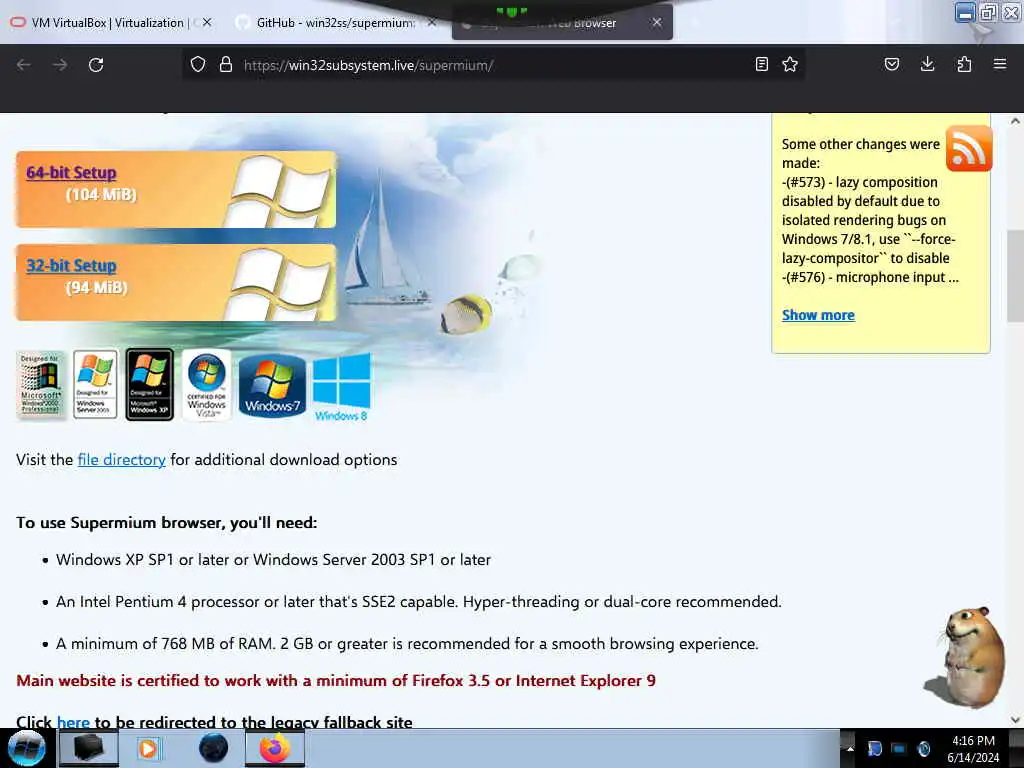
Task: Download the 64-bit Setup
Action: pyautogui.click(x=71, y=172)
